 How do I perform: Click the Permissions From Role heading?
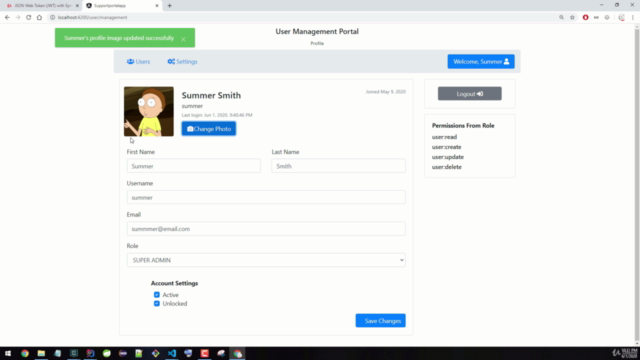[x=463, y=126]
